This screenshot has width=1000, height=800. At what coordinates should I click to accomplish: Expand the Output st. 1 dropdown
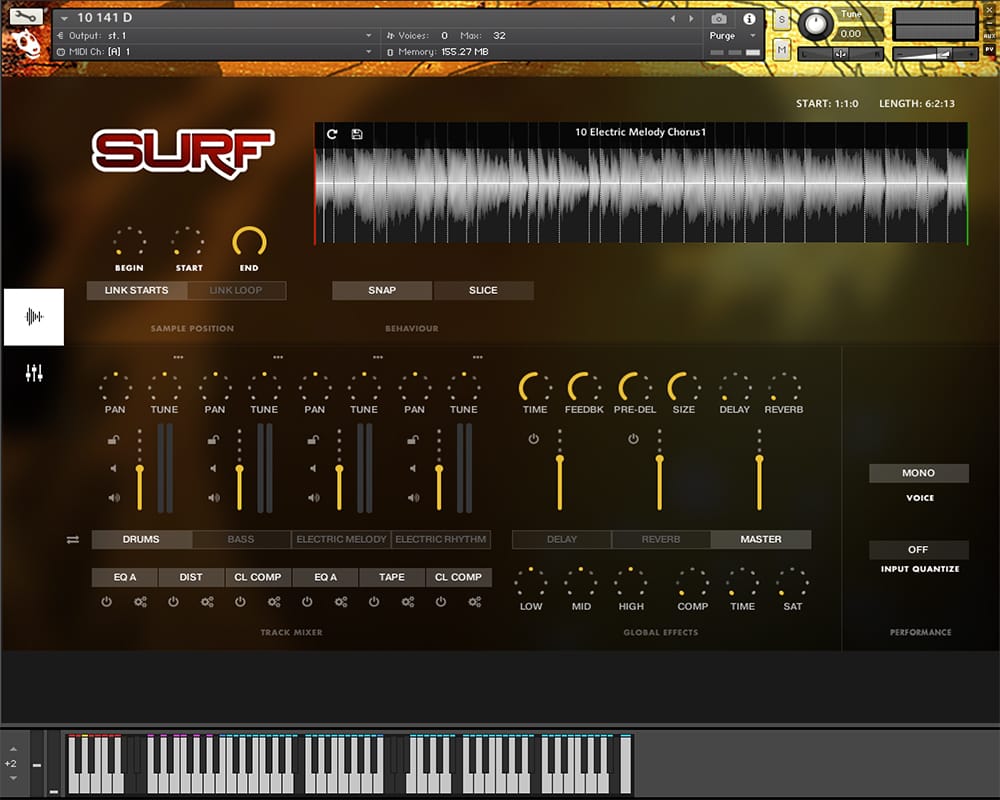(x=369, y=35)
